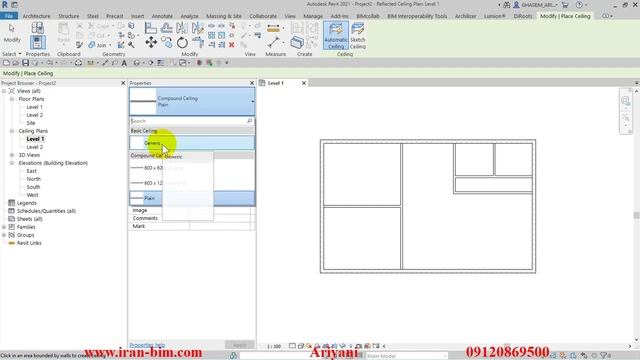Click the Zoom icon on navigation bar

[x=626, y=118]
